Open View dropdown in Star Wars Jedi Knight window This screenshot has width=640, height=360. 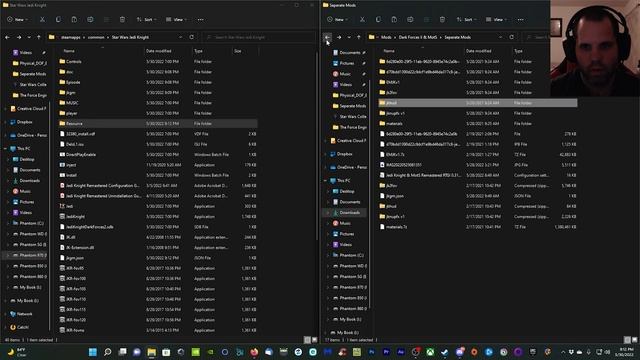click(176, 20)
